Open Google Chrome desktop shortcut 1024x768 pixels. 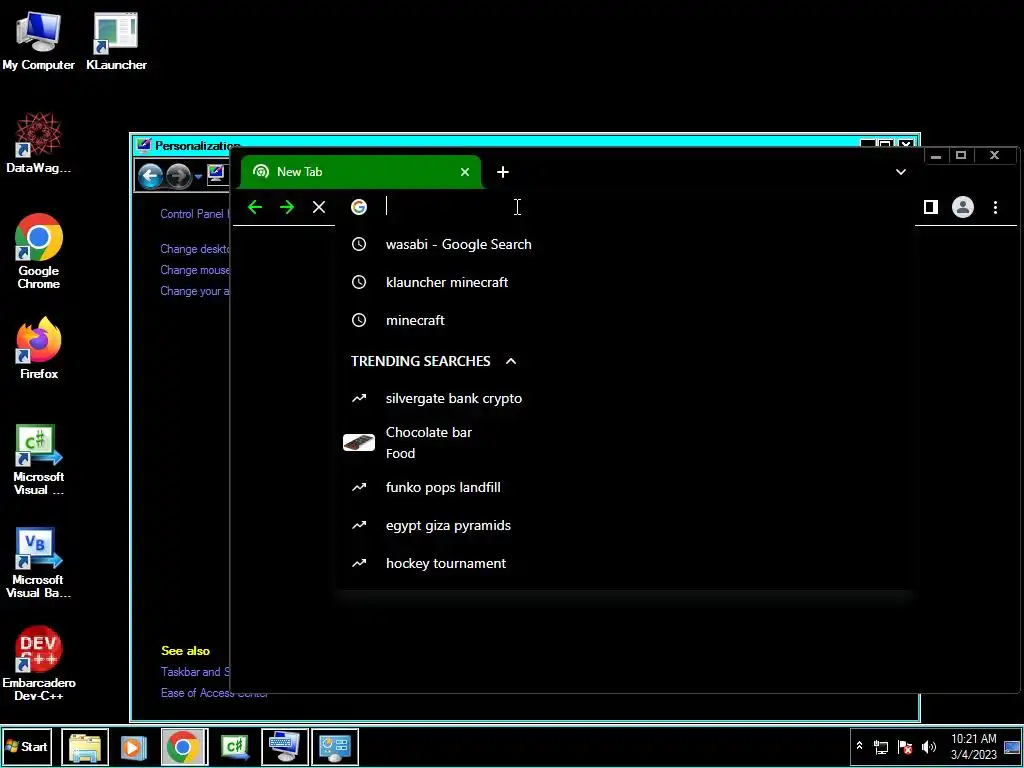coord(39,251)
